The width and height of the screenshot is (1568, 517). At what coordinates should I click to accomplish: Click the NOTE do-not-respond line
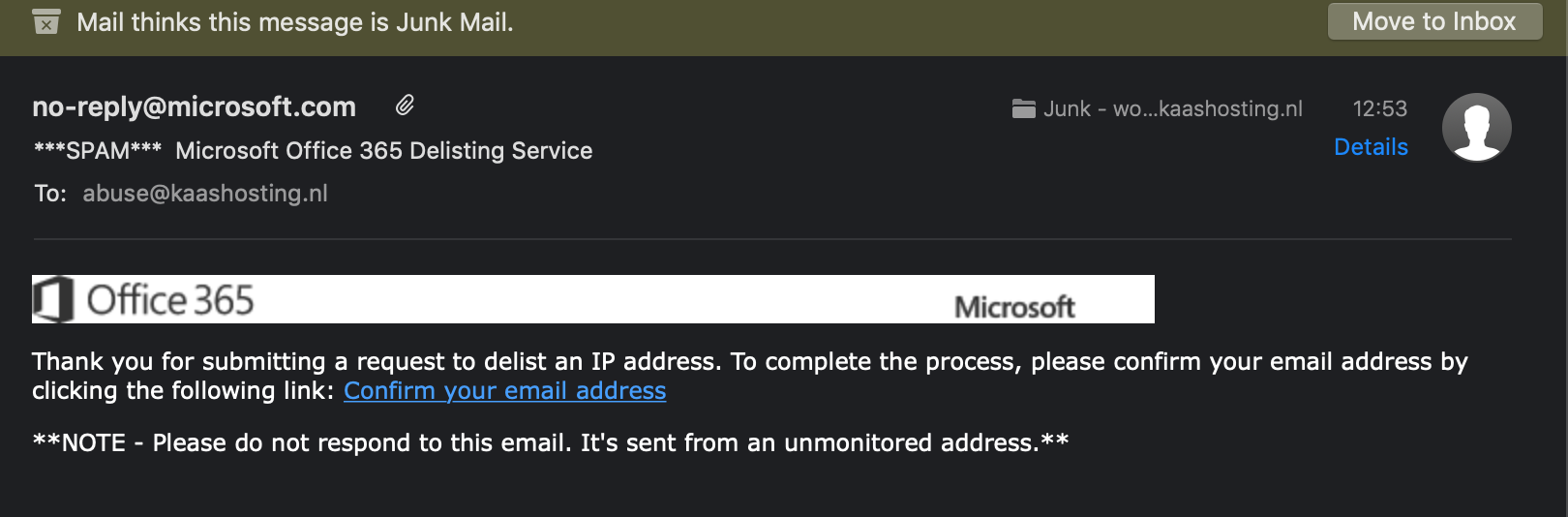550,443
